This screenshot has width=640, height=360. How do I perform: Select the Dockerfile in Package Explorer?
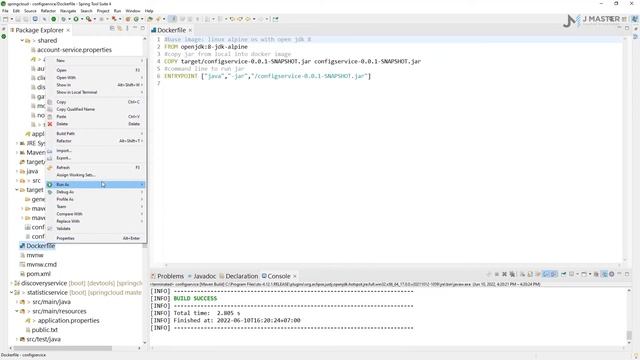click(37, 246)
